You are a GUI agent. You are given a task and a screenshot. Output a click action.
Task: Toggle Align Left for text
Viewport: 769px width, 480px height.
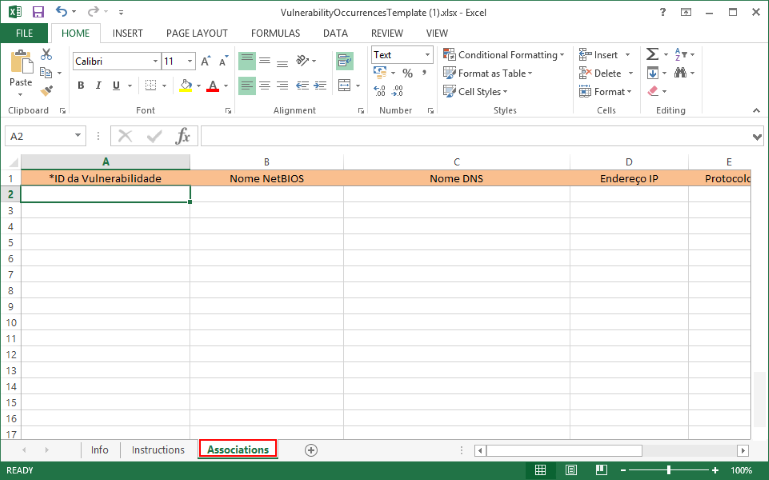click(247, 85)
